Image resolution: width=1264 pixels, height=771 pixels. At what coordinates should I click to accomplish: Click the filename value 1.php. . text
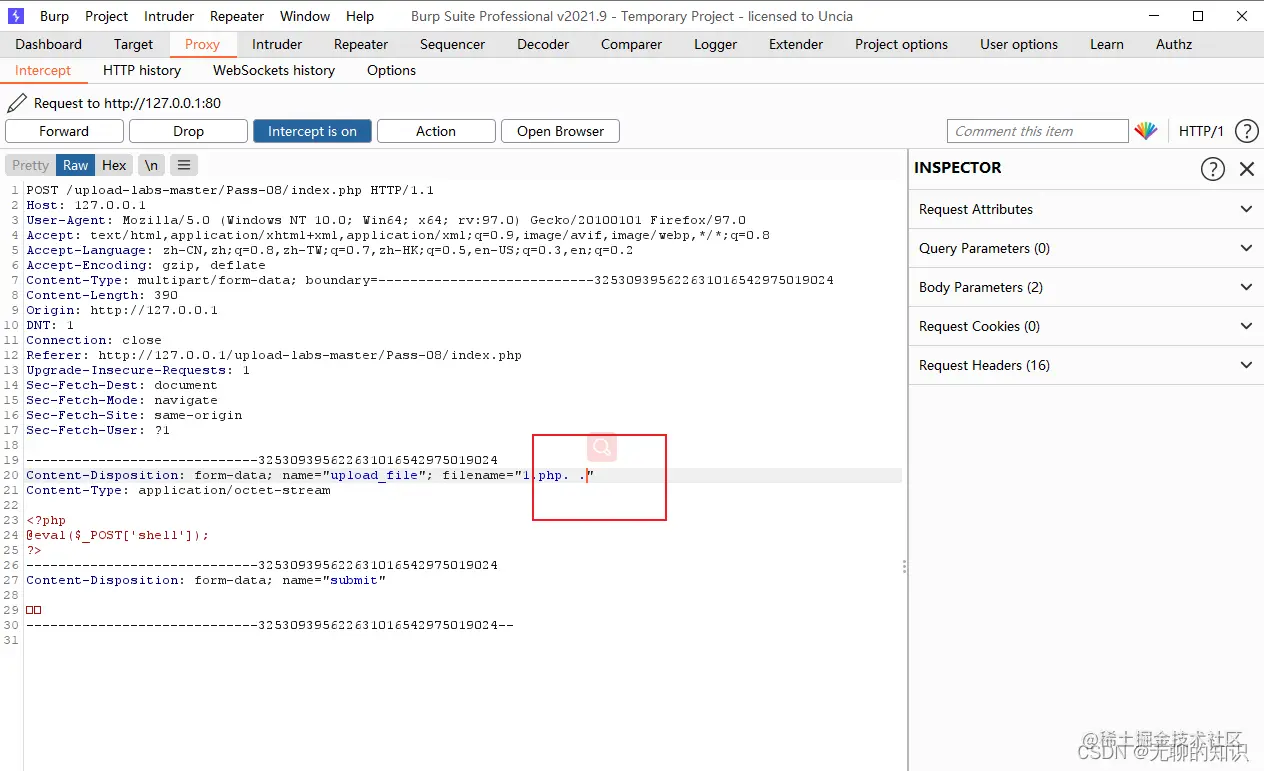[x=554, y=475]
